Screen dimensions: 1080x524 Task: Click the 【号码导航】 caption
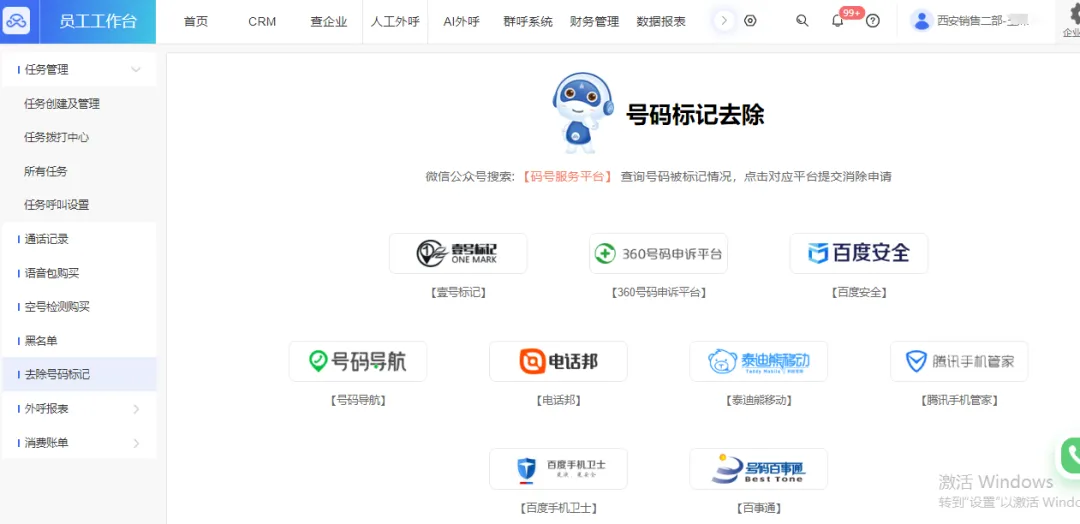coord(357,400)
